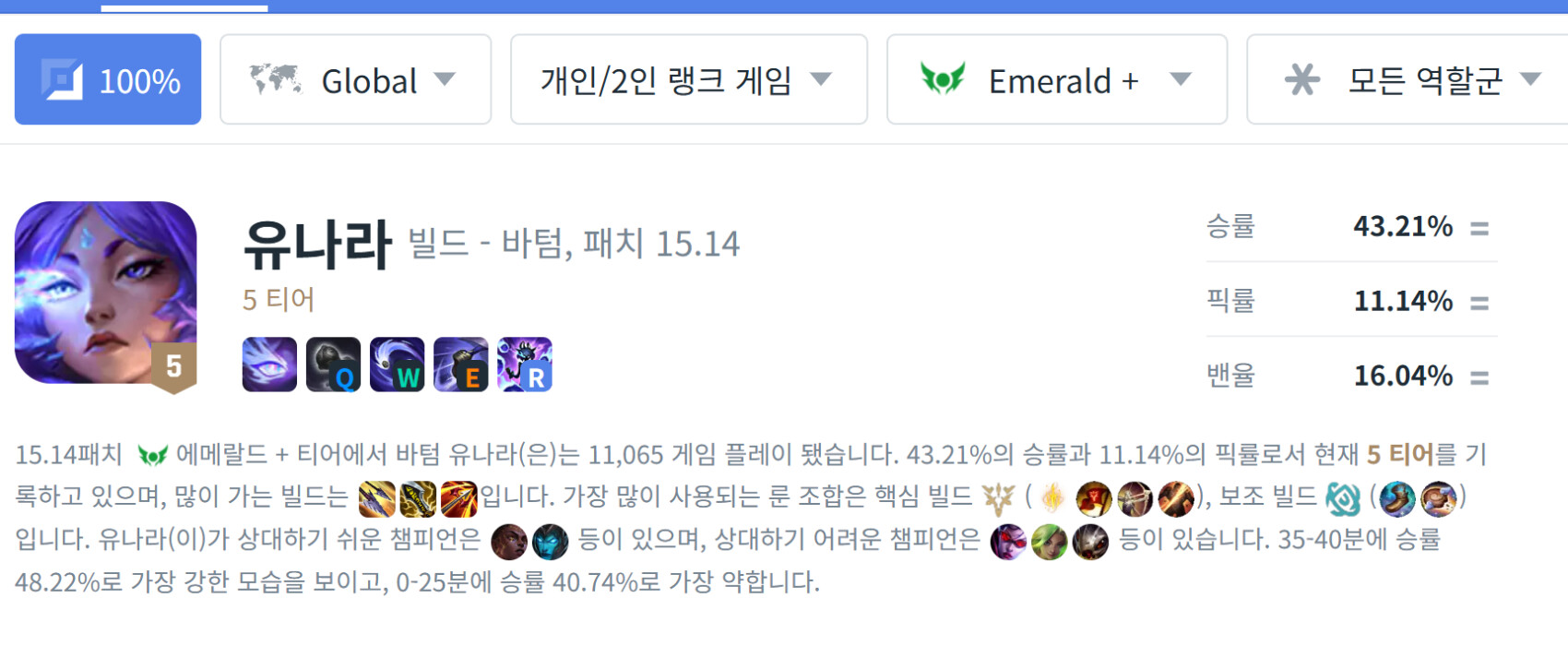Select the Q ability icon
Viewport: 1568px width, 646px height.
pos(333,365)
